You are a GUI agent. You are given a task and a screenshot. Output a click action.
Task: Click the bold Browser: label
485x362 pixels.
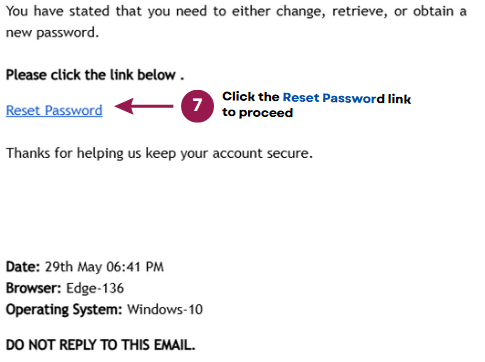pos(34,288)
